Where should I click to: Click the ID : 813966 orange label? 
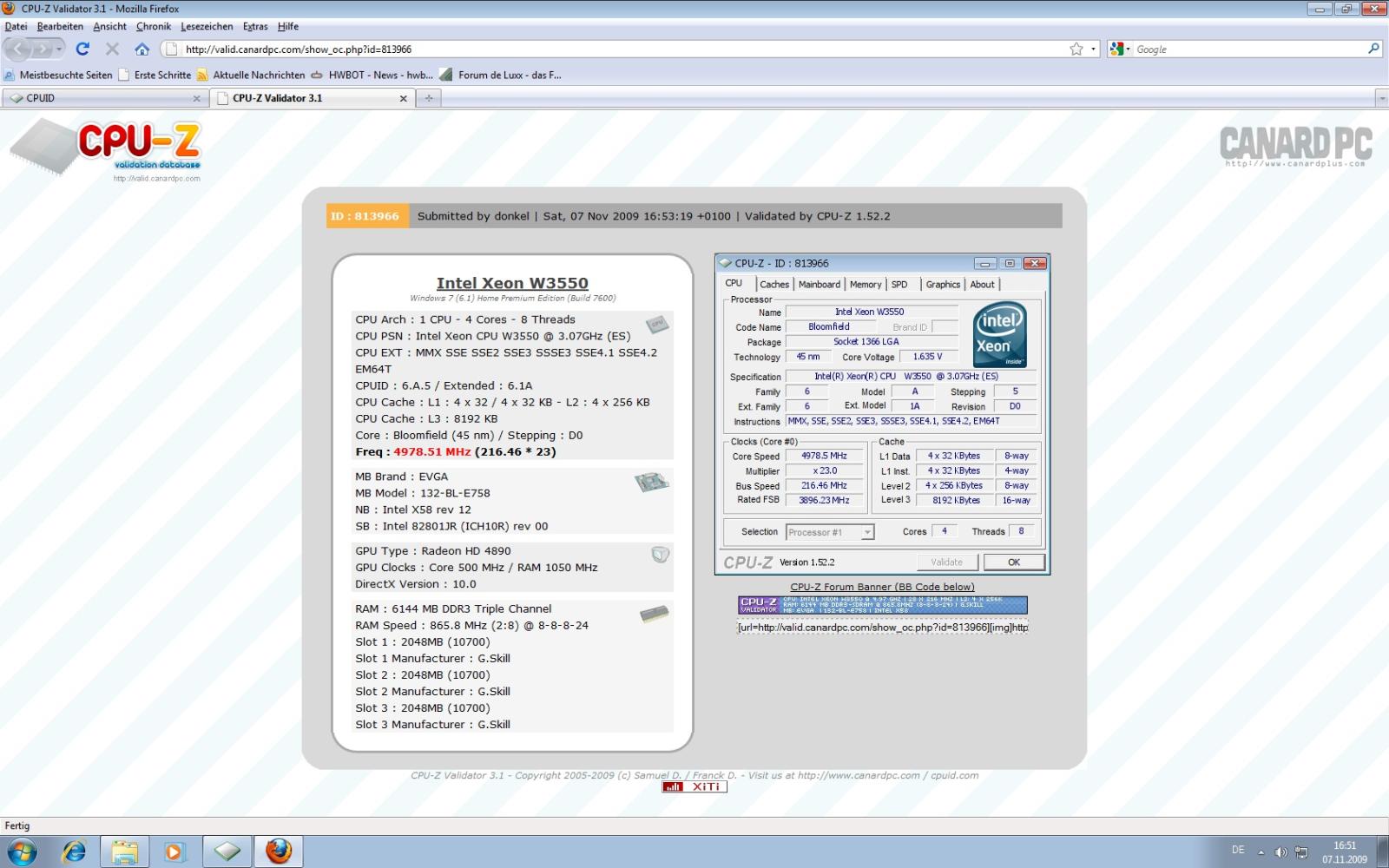coord(365,216)
